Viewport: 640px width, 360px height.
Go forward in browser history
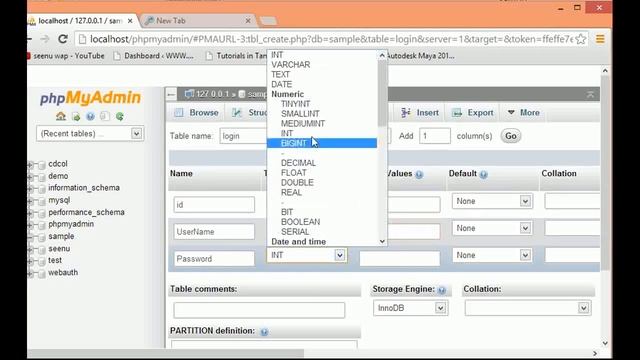coord(45,39)
